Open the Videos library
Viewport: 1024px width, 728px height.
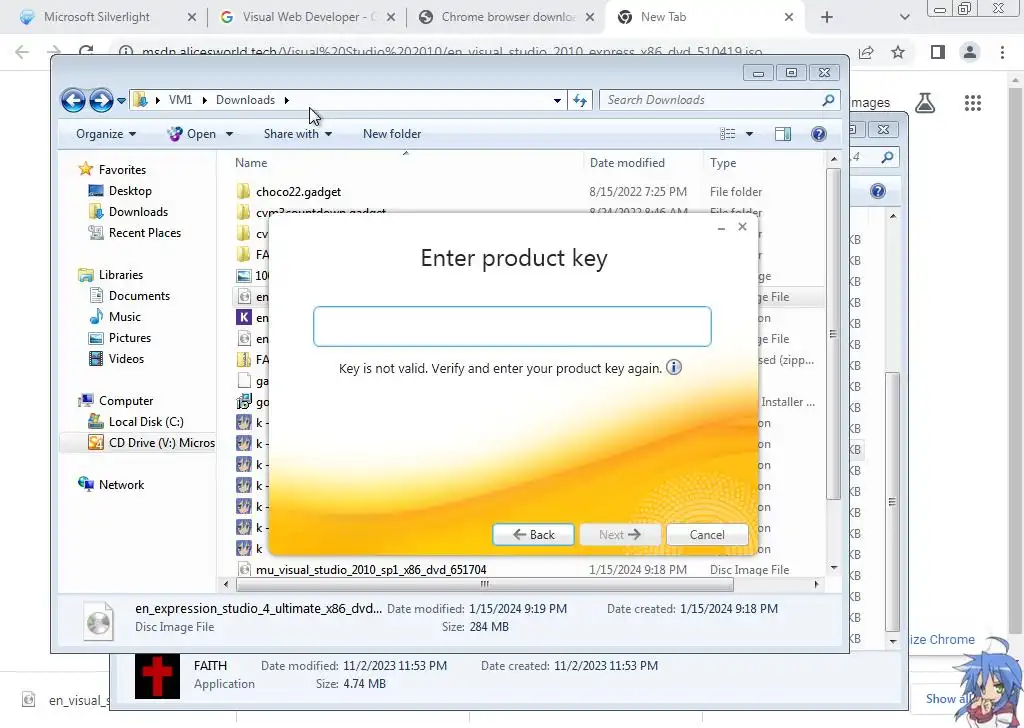click(x=126, y=358)
